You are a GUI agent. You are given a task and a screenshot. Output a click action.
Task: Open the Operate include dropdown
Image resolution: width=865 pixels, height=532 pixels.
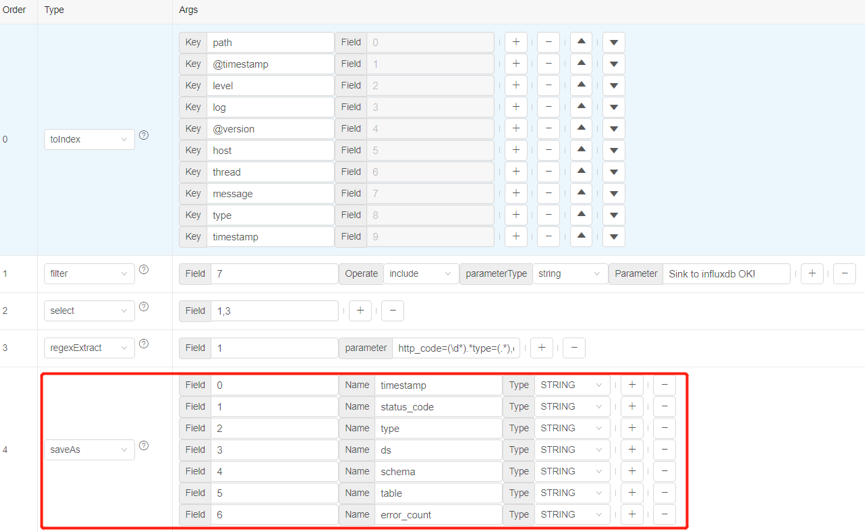[x=421, y=274]
